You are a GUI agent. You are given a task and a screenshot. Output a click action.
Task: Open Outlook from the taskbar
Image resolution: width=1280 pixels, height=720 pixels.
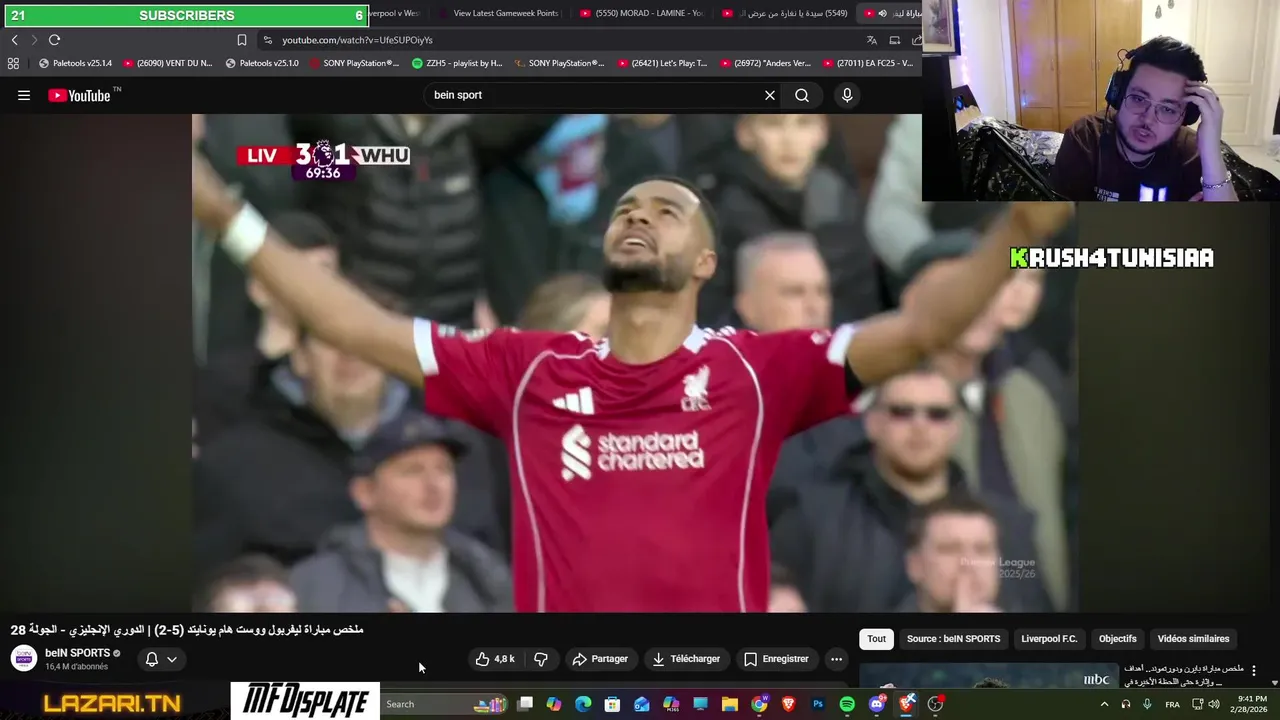click(x=642, y=704)
